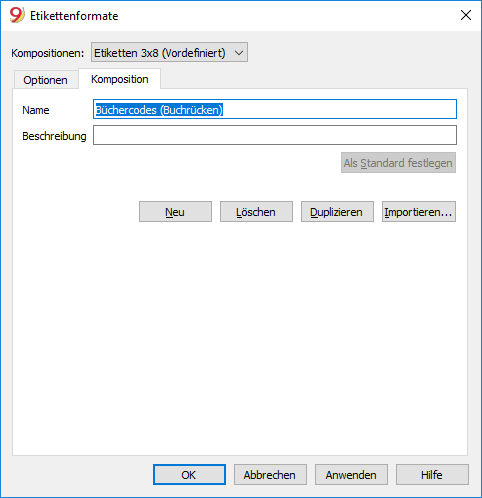Click the Kompositionen label text
482x498 pixels.
(x=48, y=53)
